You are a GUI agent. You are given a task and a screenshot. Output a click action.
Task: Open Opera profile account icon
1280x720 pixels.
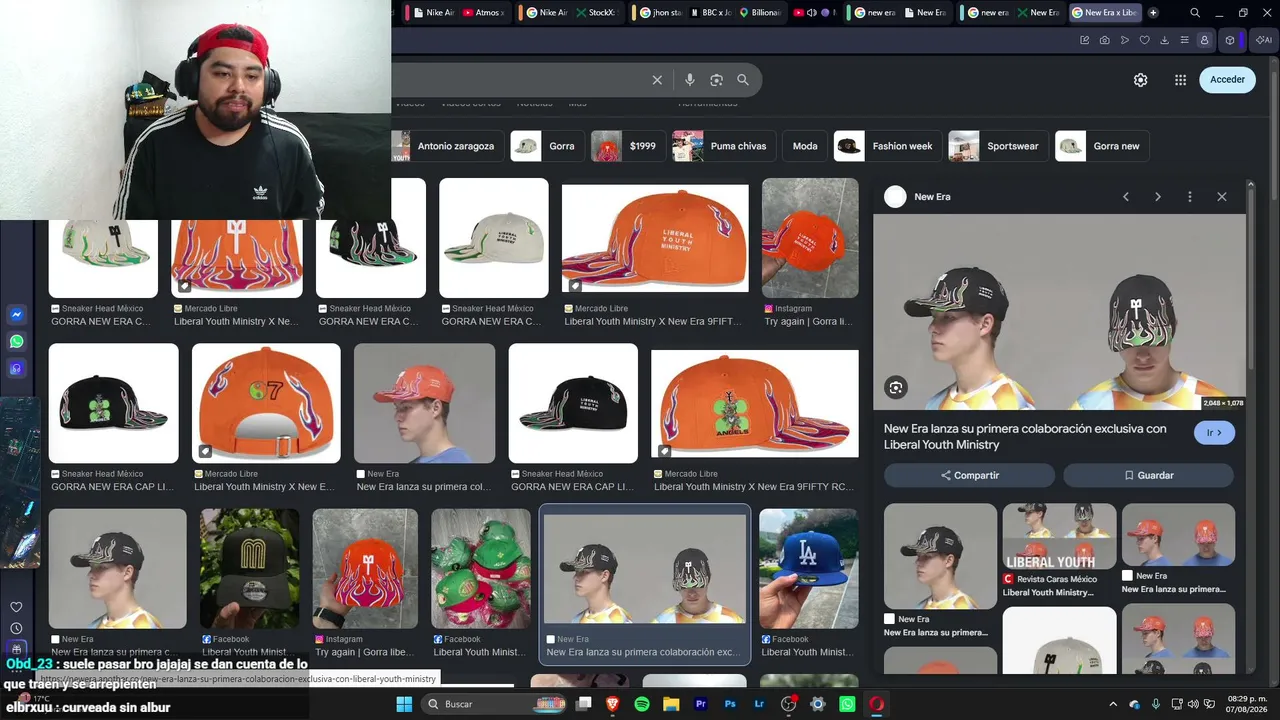1204,40
